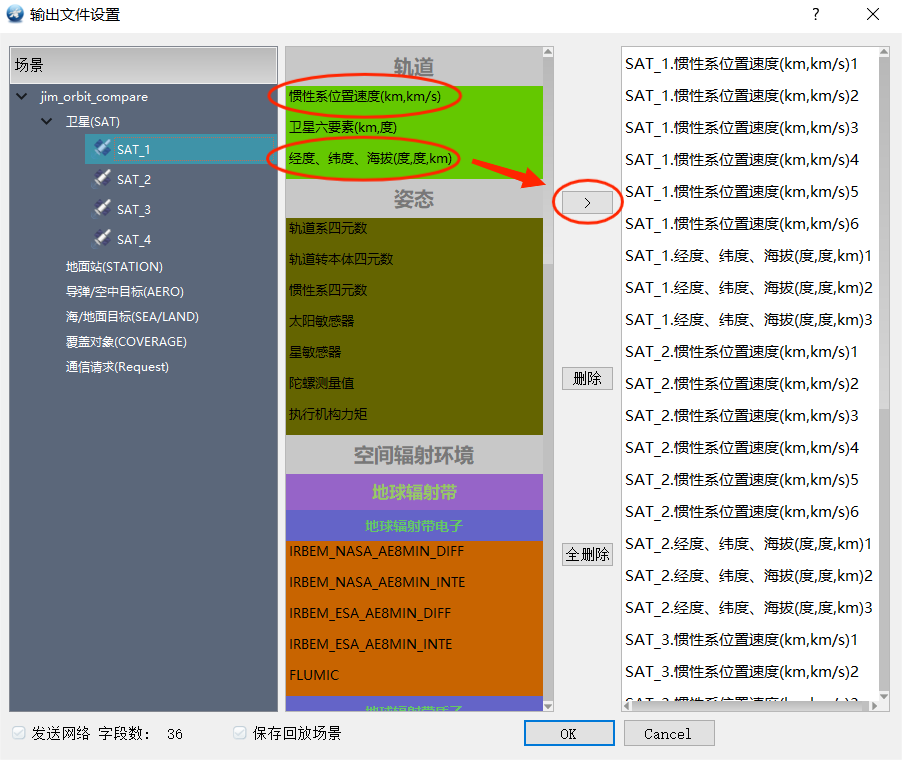902x760 pixels.
Task: Click the help question mark button
Action: click(815, 14)
